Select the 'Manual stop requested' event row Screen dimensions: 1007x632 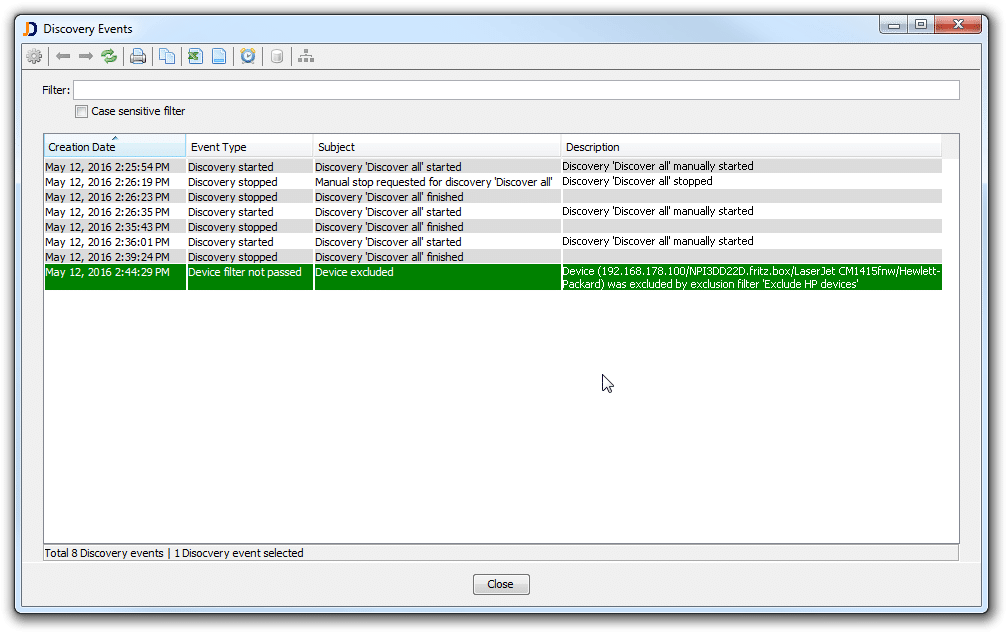tap(433, 182)
